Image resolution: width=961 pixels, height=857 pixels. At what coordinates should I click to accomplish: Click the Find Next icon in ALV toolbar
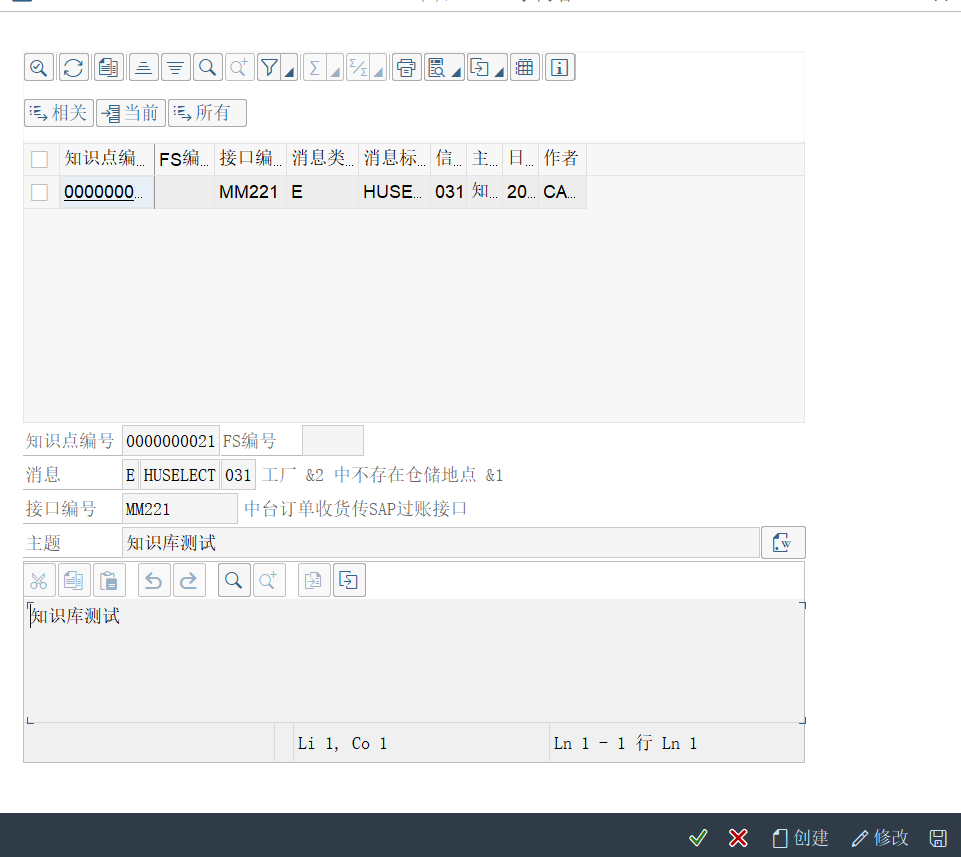[x=240, y=67]
